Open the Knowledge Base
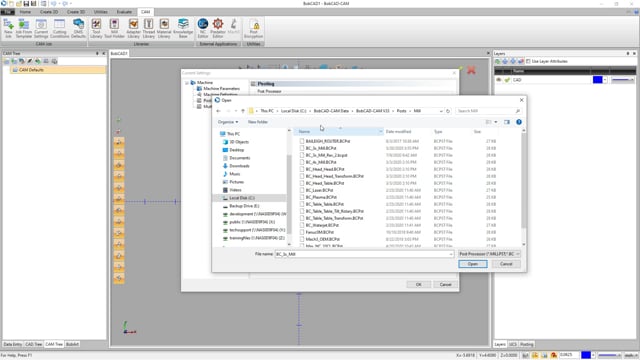Viewport: 640px width, 360px height. (183, 28)
